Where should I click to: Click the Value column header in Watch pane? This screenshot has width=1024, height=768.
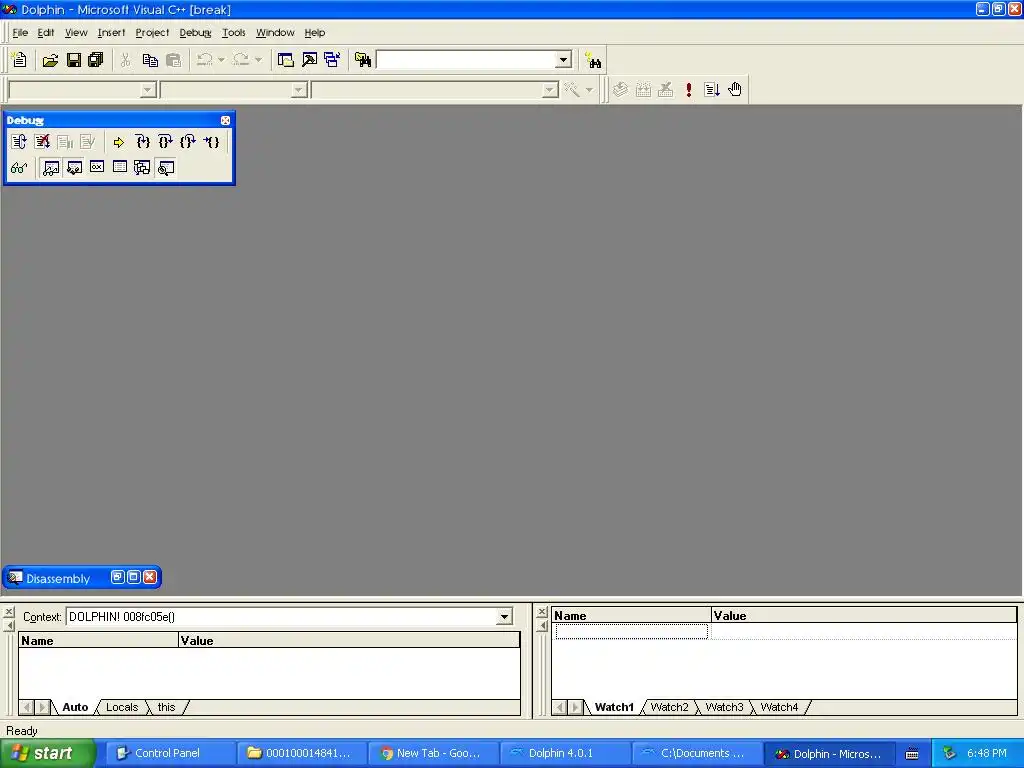point(863,615)
